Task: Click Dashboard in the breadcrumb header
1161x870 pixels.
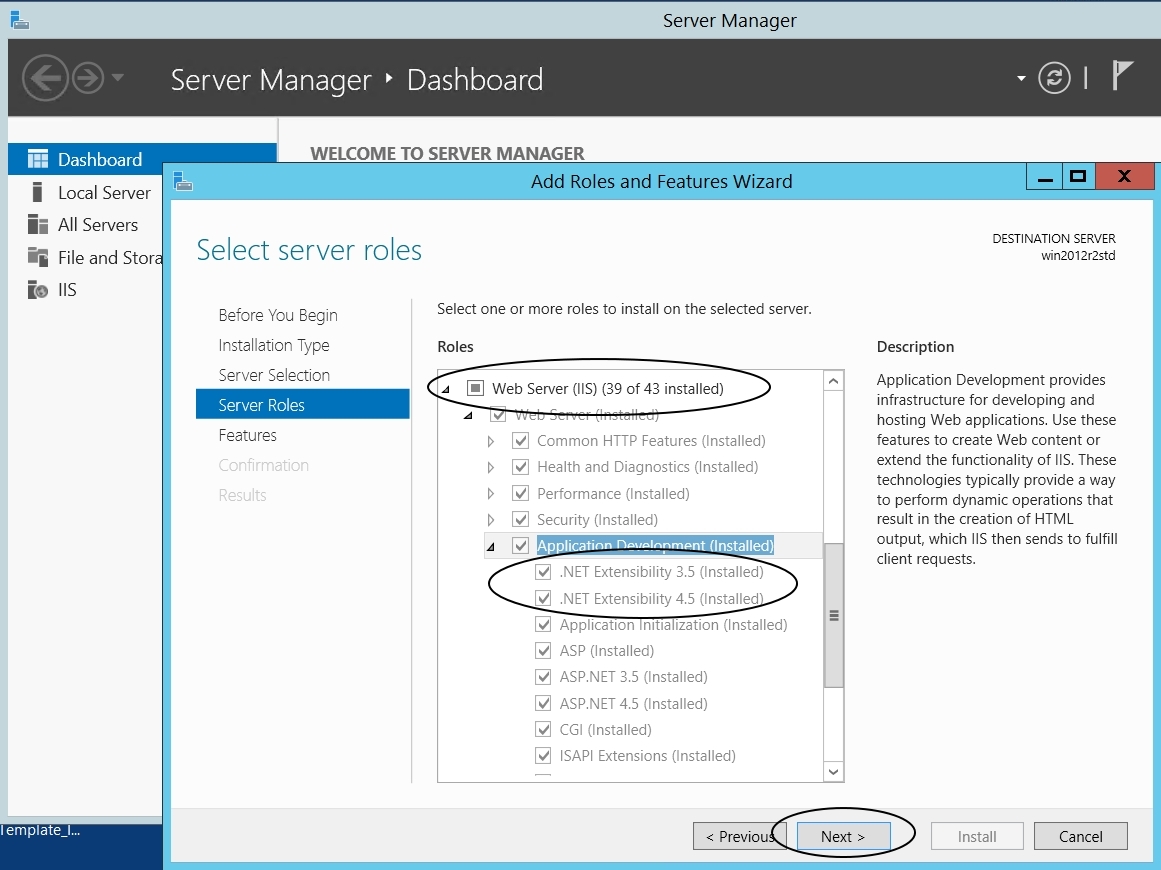Action: [x=475, y=79]
